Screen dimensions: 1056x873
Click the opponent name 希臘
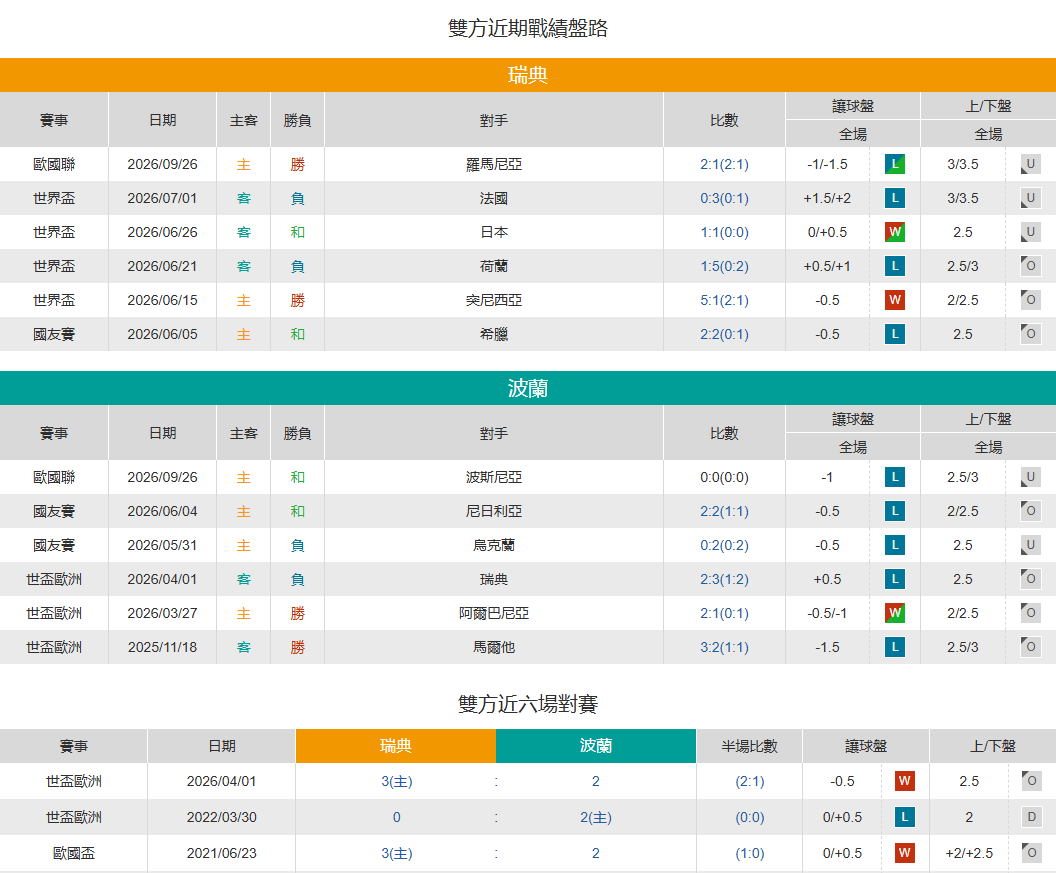[x=494, y=334]
